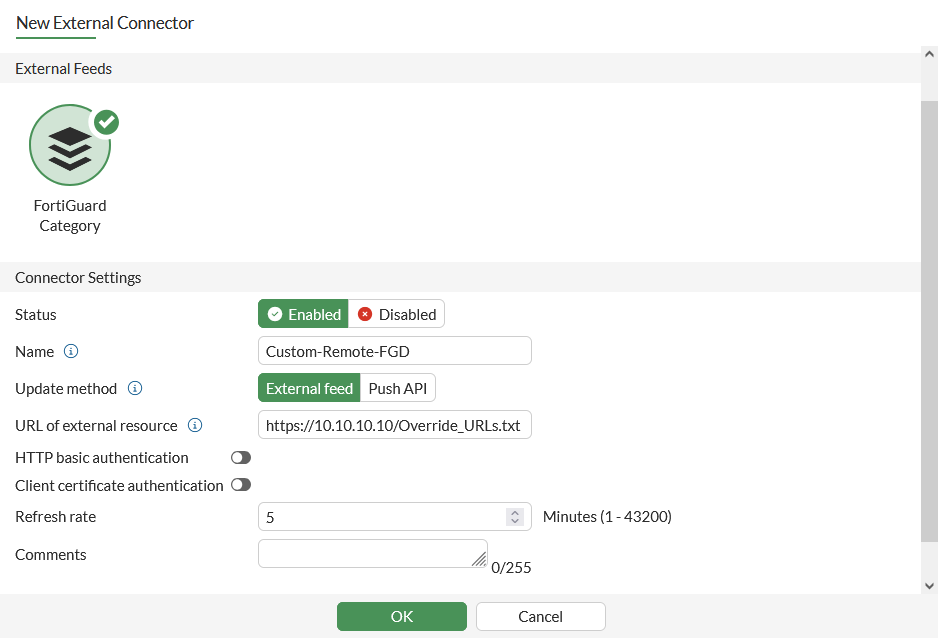Screen dimensions: 938x638
Task: Choose External feed update method
Action: point(309,388)
